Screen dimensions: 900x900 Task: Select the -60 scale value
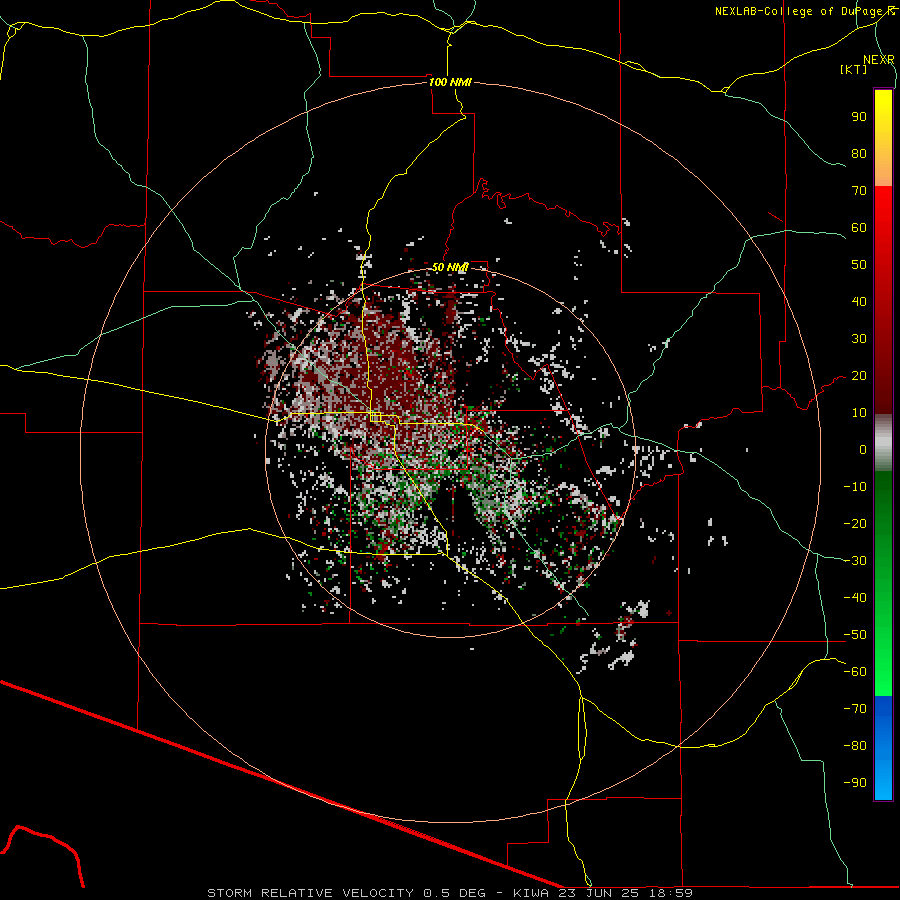point(855,672)
